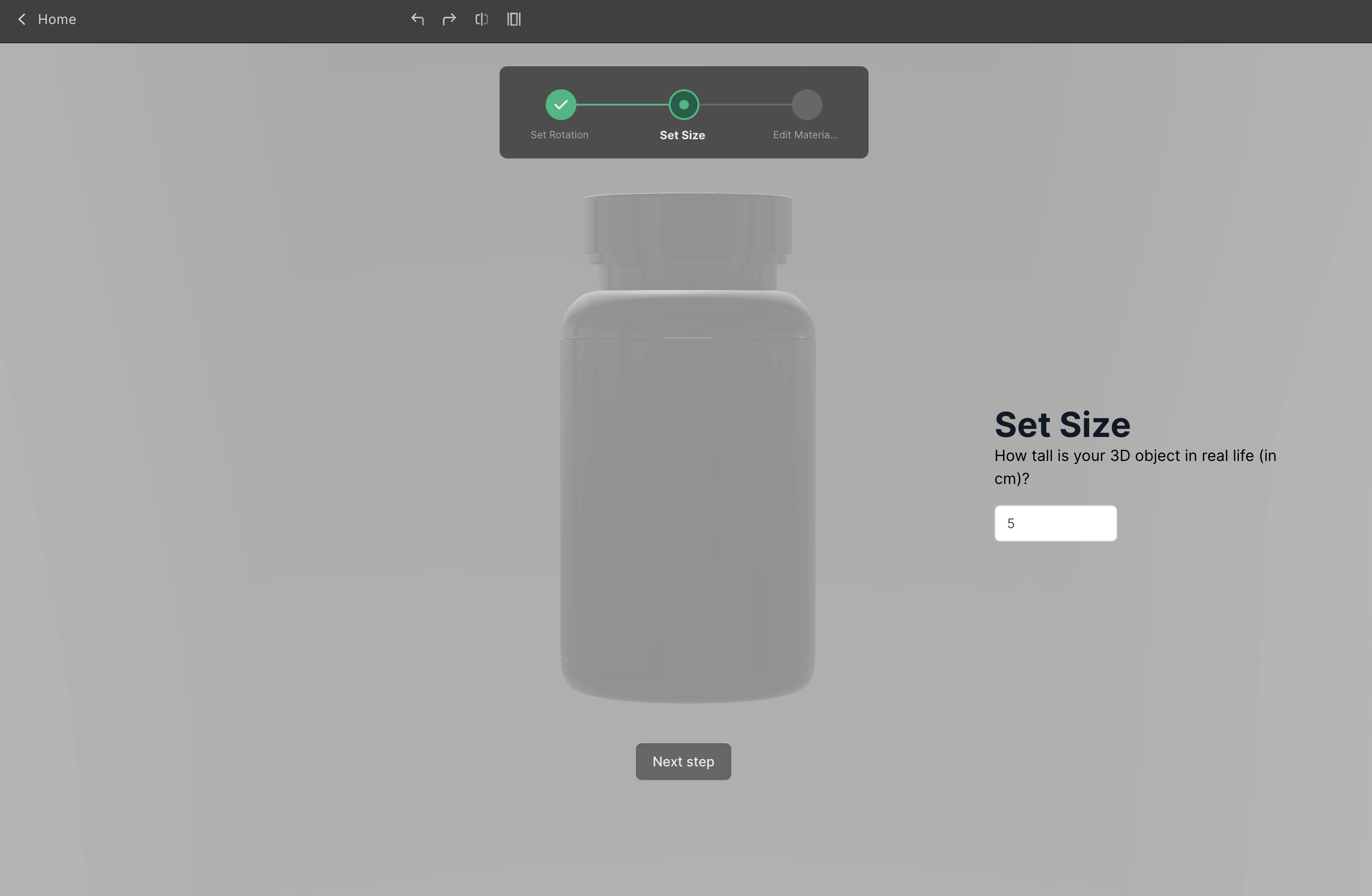The image size is (1372, 896).
Task: Redo the last action
Action: click(449, 20)
